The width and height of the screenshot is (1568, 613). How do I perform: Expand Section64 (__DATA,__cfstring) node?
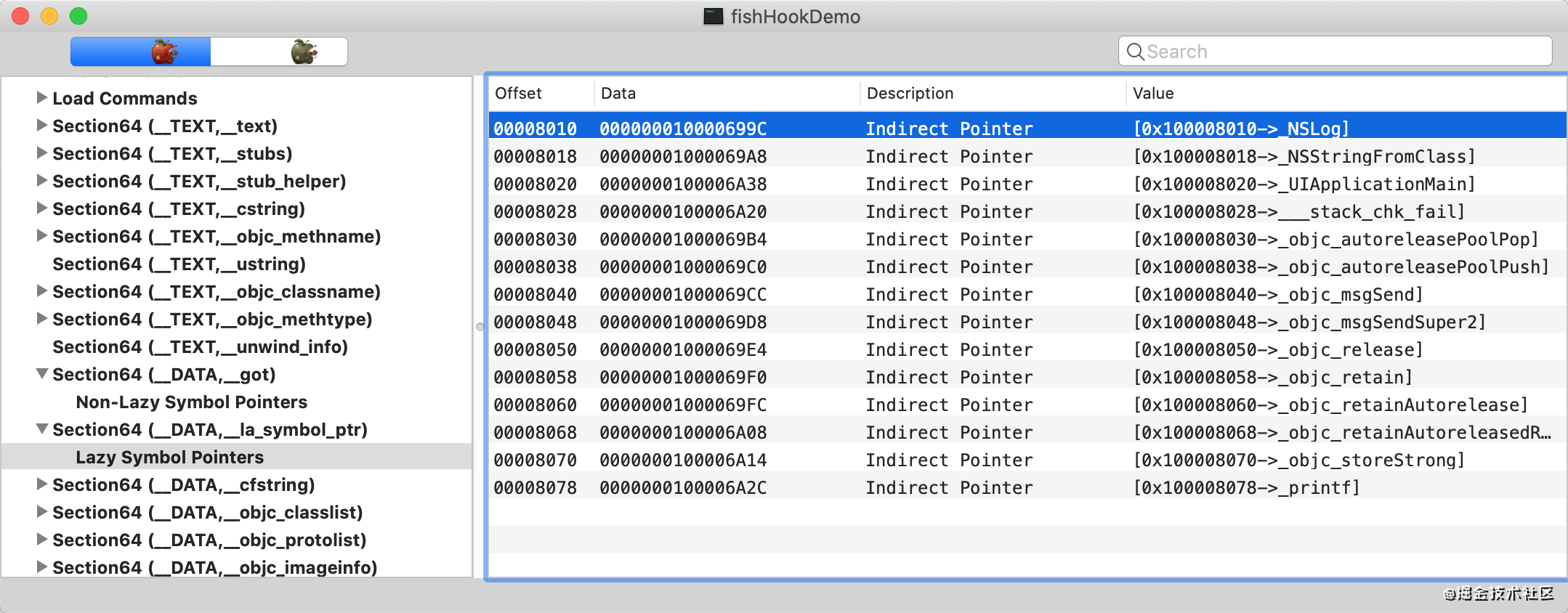pyautogui.click(x=42, y=484)
